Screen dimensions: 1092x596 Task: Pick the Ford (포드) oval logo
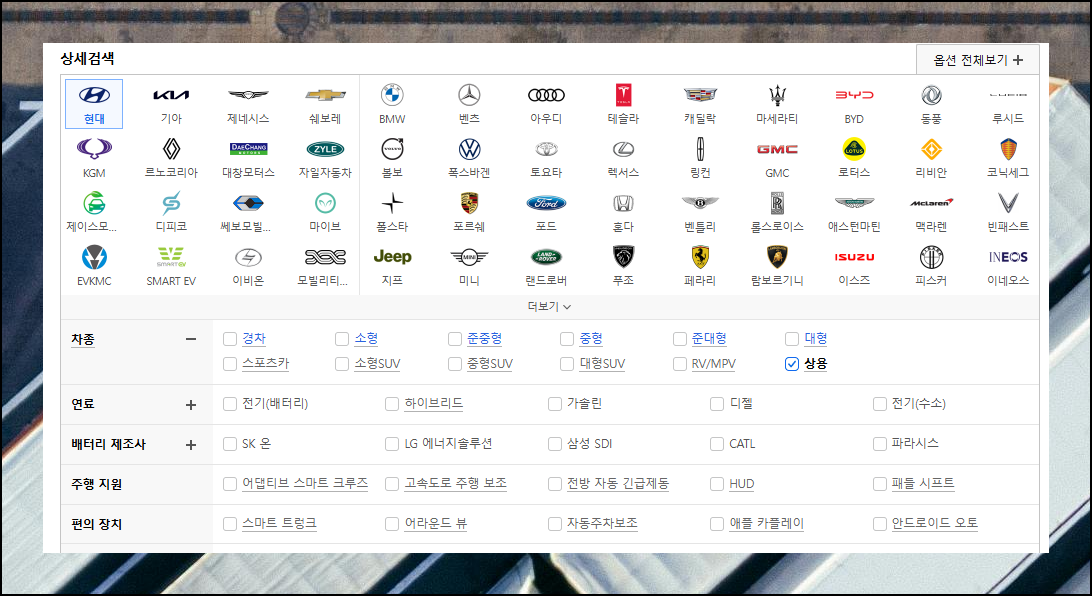point(546,203)
